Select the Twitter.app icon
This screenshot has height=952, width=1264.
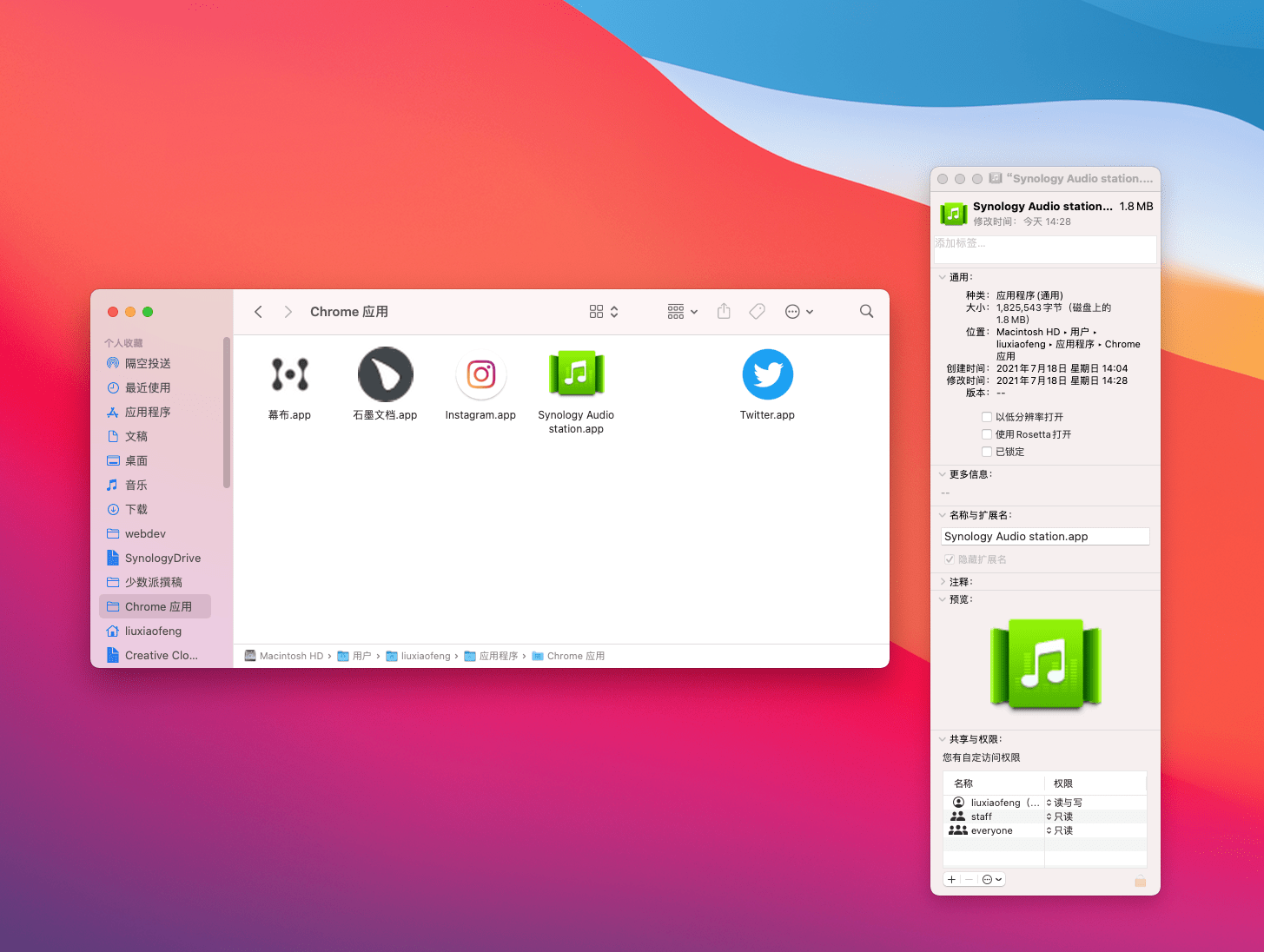(x=768, y=374)
